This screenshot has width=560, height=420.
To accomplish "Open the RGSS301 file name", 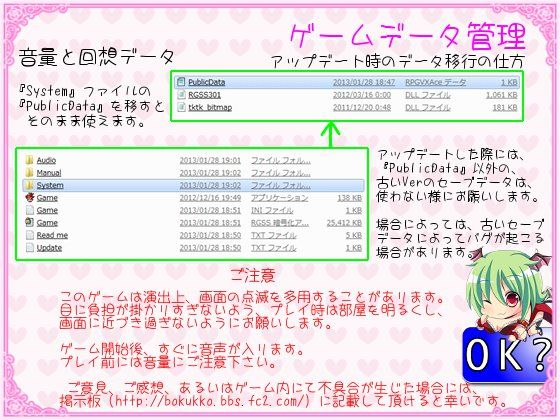I will [205, 95].
